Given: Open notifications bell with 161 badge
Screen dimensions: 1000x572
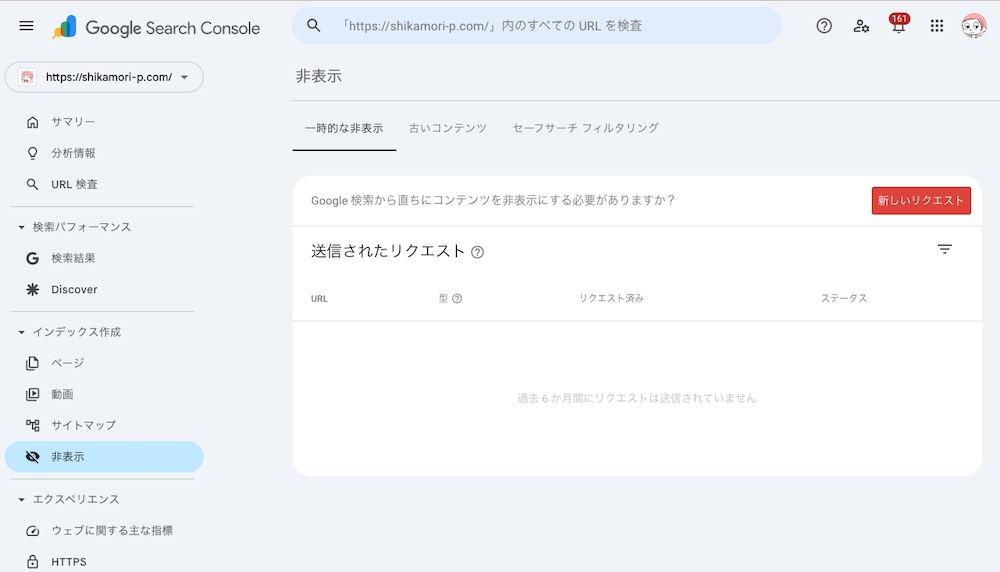Looking at the screenshot, I should point(898,26).
